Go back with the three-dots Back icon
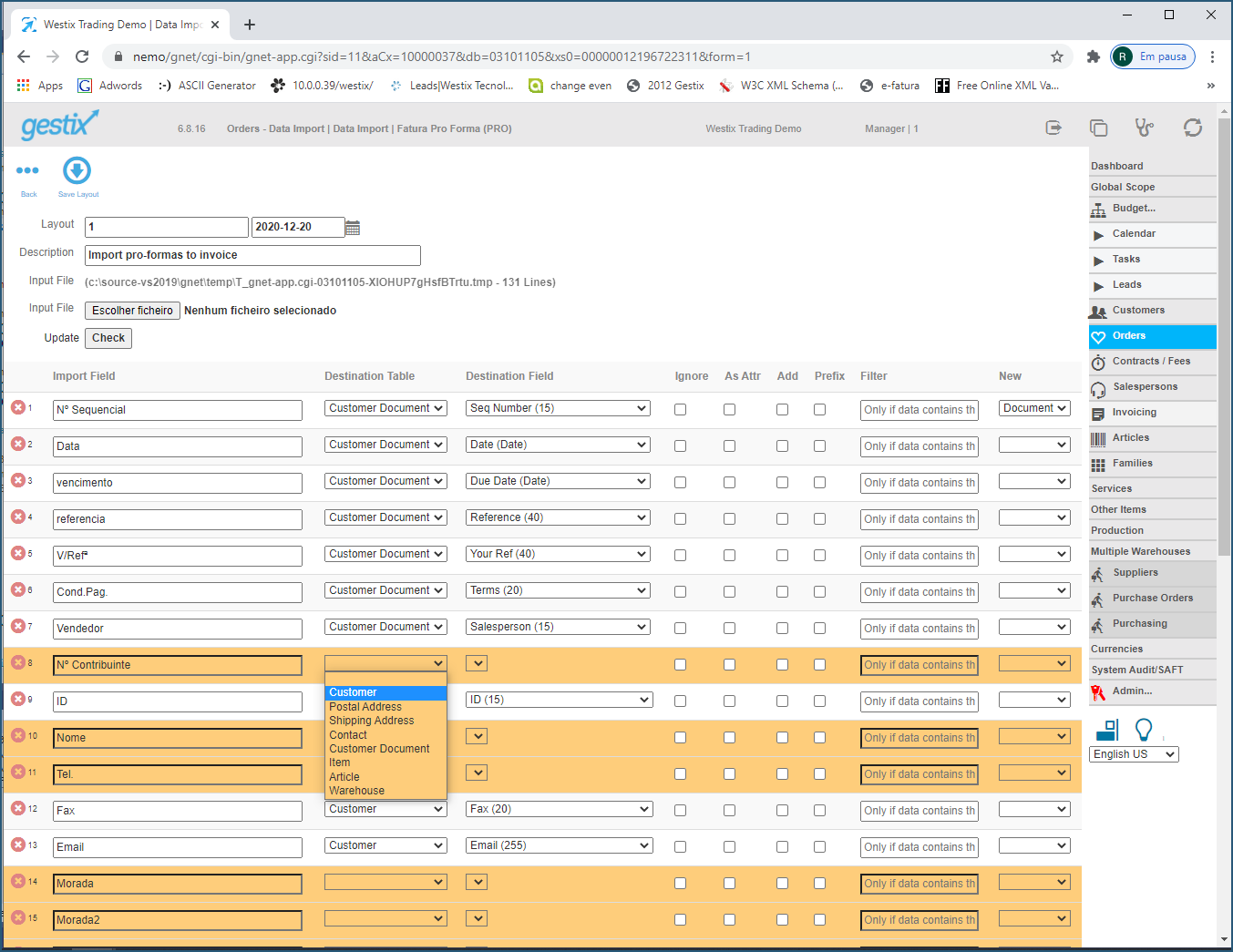Screen dimensions: 1233x952 (27, 170)
